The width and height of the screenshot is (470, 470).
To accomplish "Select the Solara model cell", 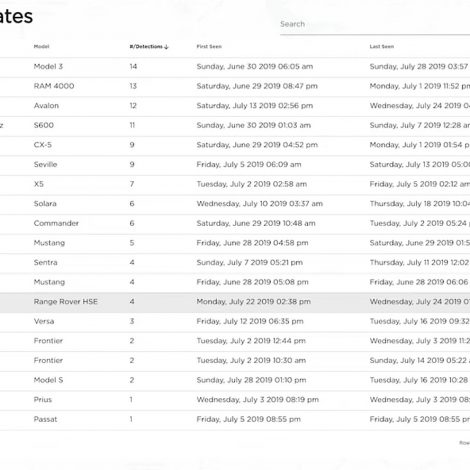I will [x=45, y=204].
